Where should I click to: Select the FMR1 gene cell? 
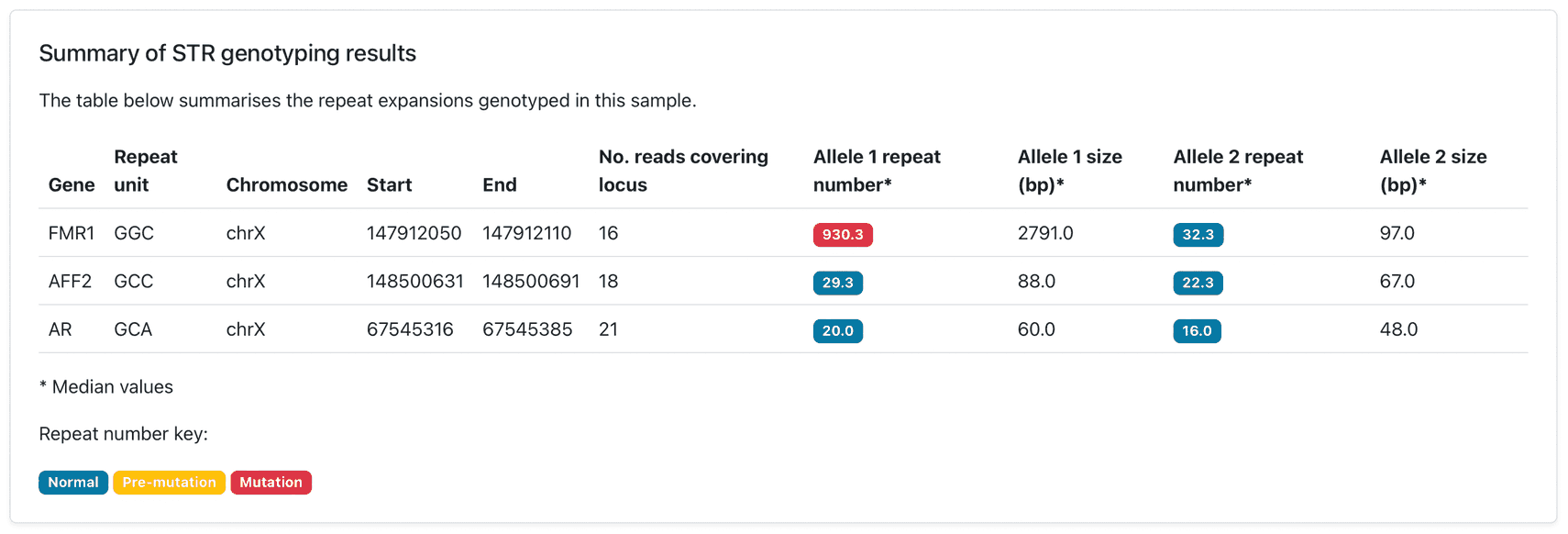point(72,233)
